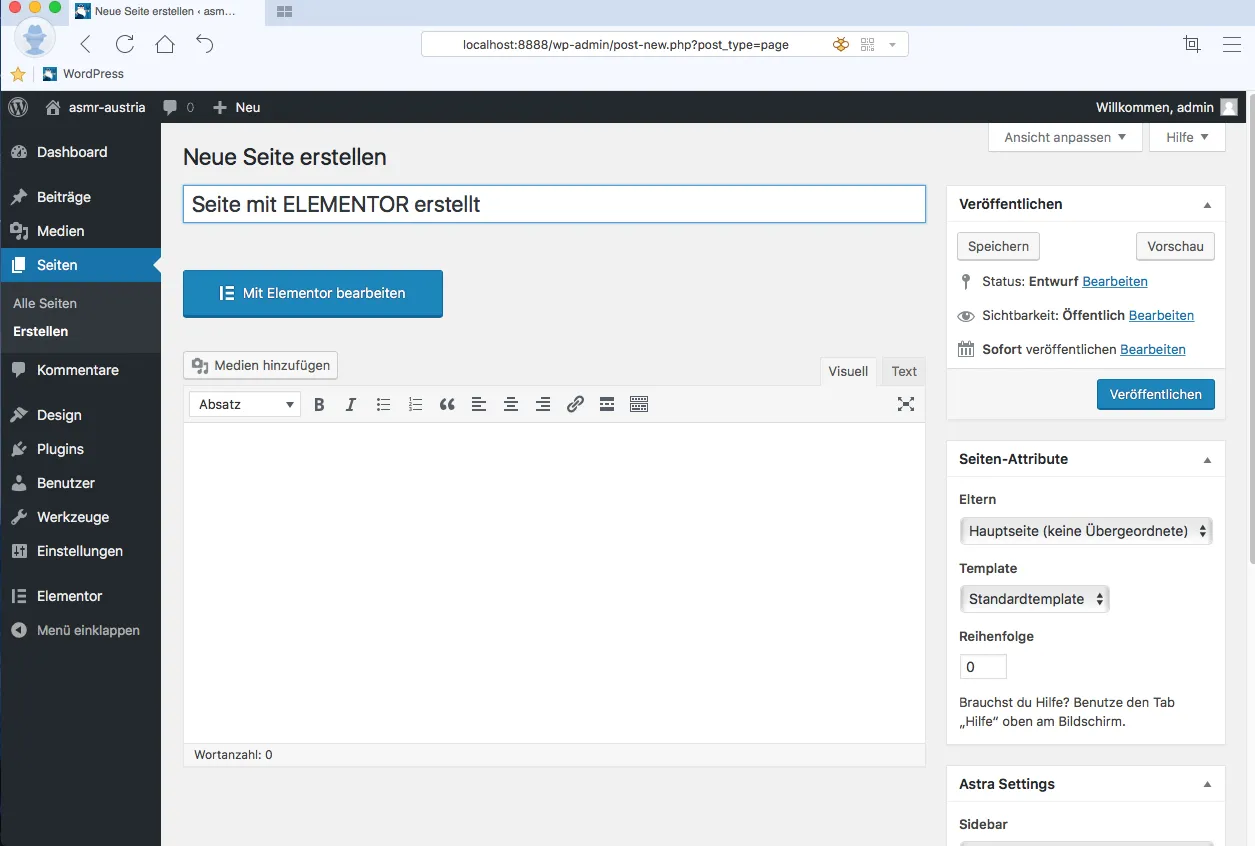Insert a bulleted list
This screenshot has width=1255, height=846.
tap(383, 404)
